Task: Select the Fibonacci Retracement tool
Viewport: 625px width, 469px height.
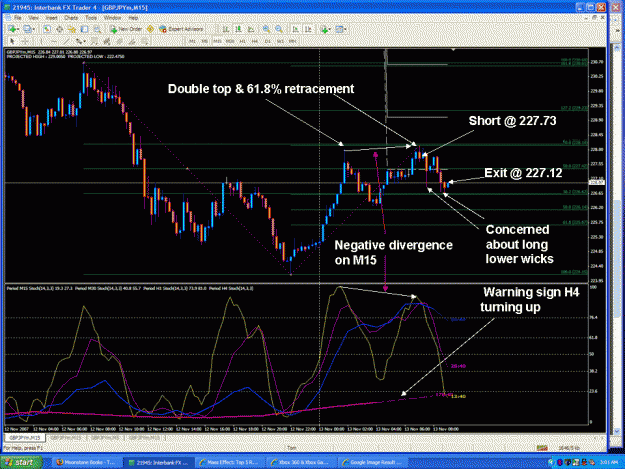Action: (94, 41)
